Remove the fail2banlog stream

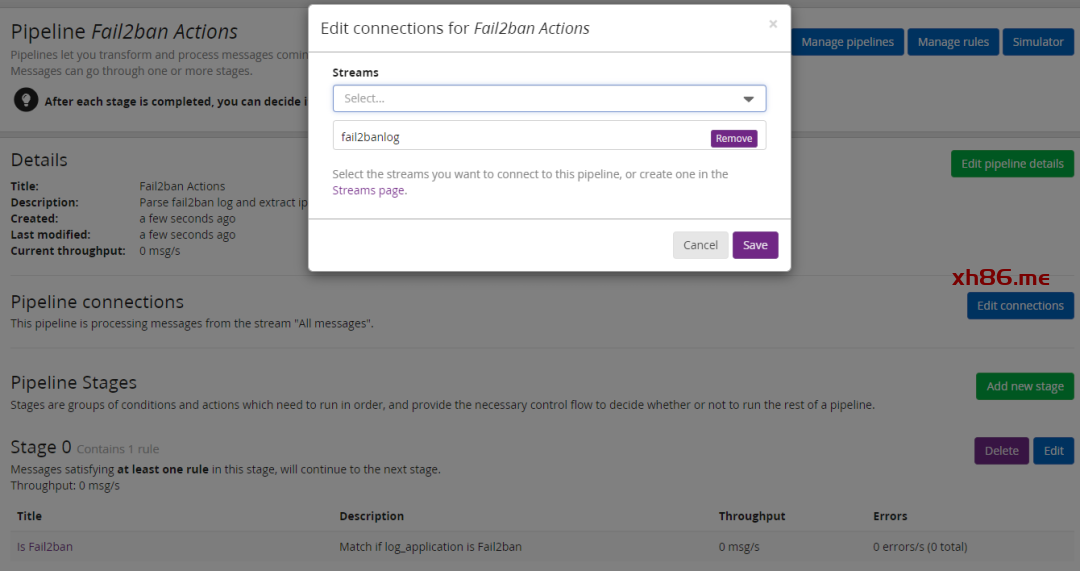(x=733, y=138)
